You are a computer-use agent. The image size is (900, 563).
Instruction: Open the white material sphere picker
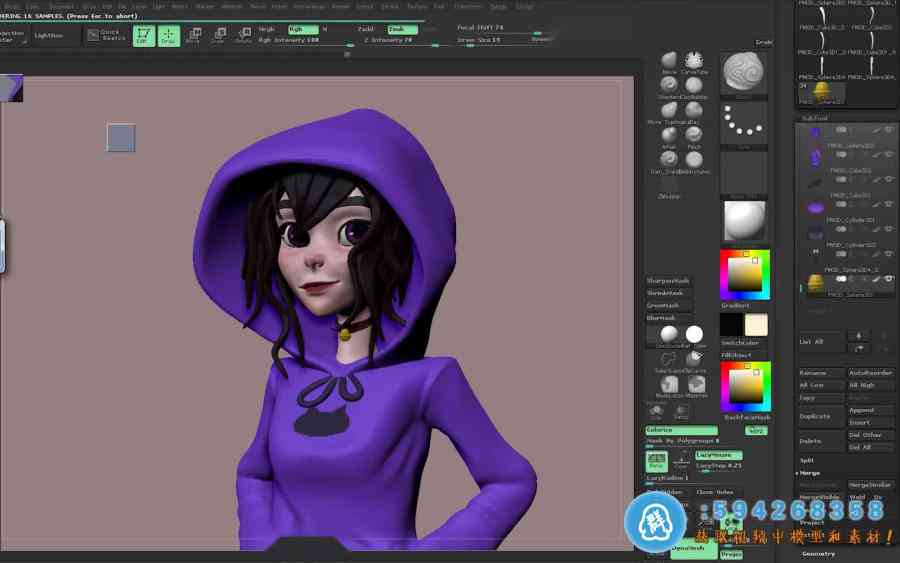point(744,221)
